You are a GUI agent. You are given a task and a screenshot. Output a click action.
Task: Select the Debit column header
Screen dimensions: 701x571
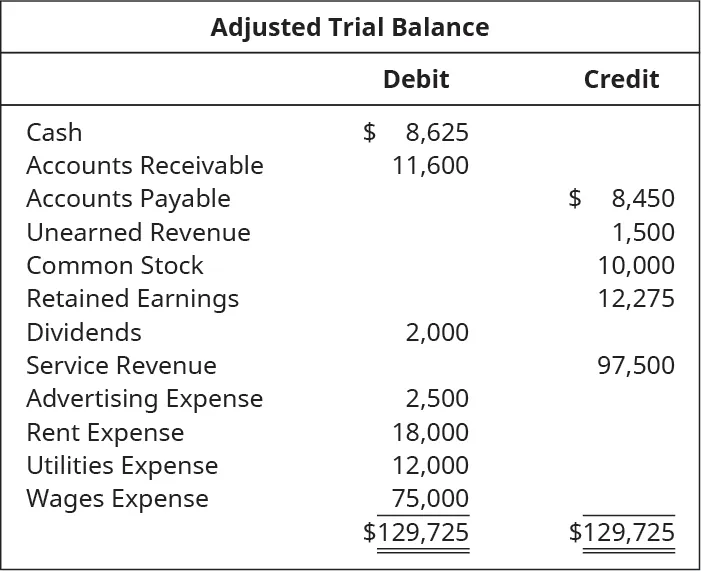416,79
